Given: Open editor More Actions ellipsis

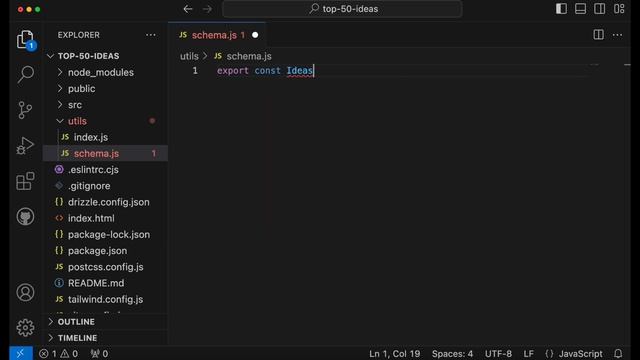Looking at the screenshot, I should pyautogui.click(x=618, y=35).
